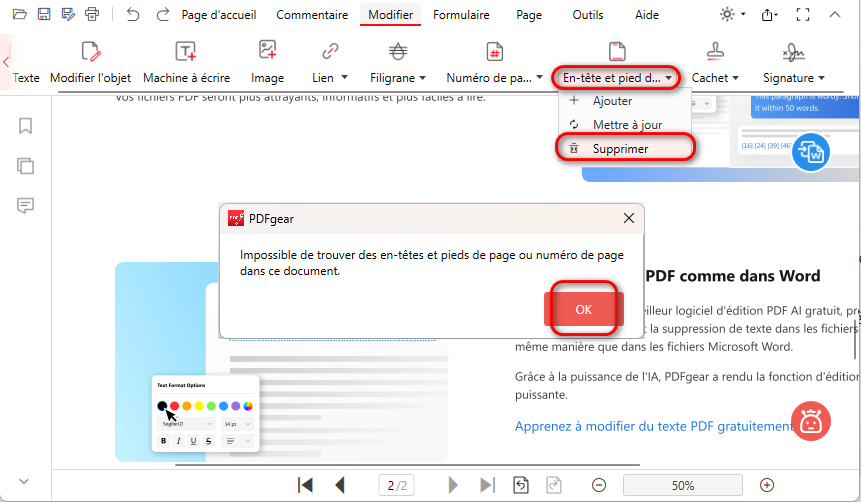Open the Outils tab
861x502 pixels.
[588, 15]
